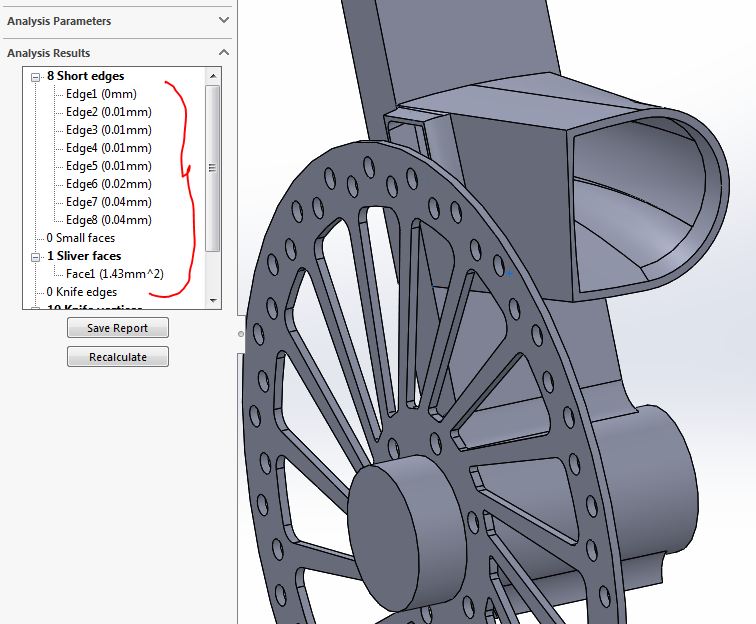The width and height of the screenshot is (756, 624).
Task: Click the results list scroll down arrow
Action: point(213,300)
